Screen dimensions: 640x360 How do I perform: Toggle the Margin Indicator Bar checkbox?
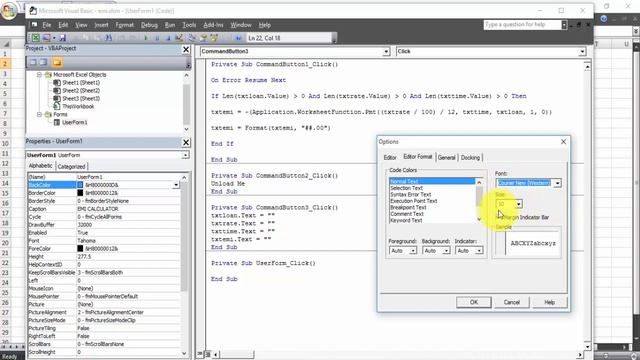coord(498,217)
